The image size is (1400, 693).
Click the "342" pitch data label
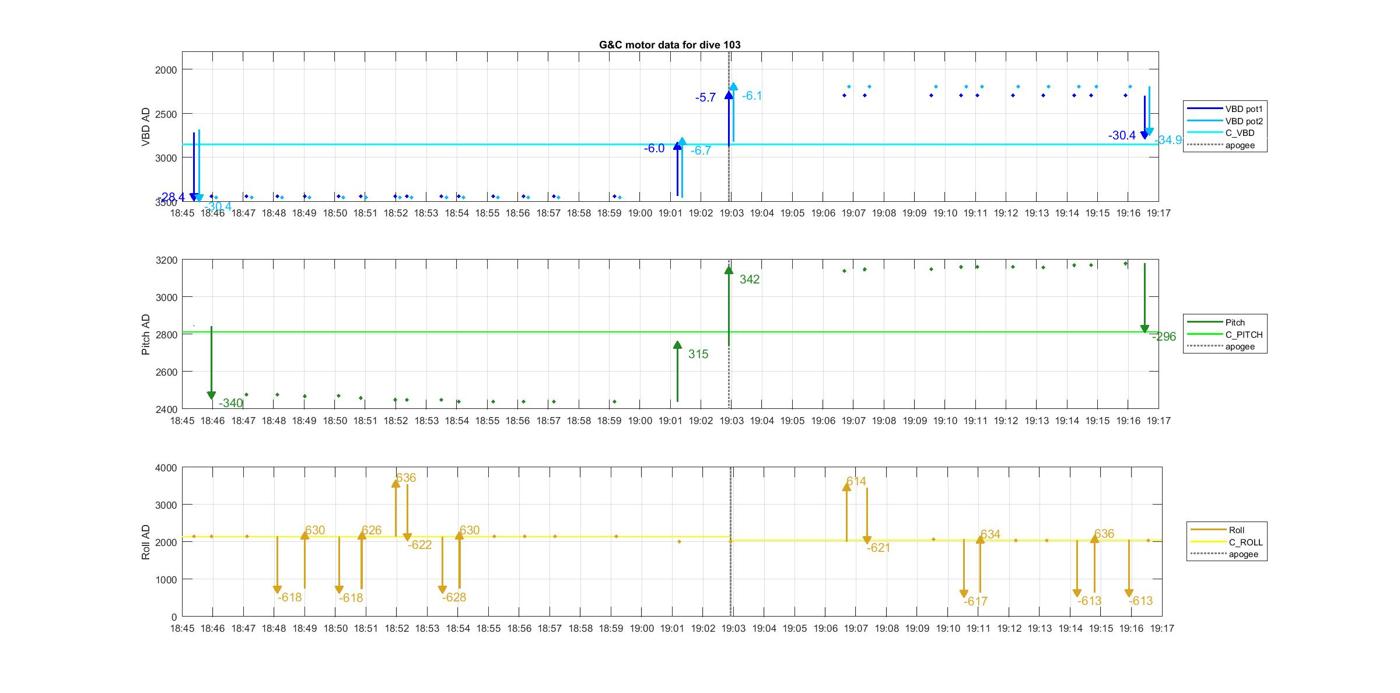(x=750, y=279)
